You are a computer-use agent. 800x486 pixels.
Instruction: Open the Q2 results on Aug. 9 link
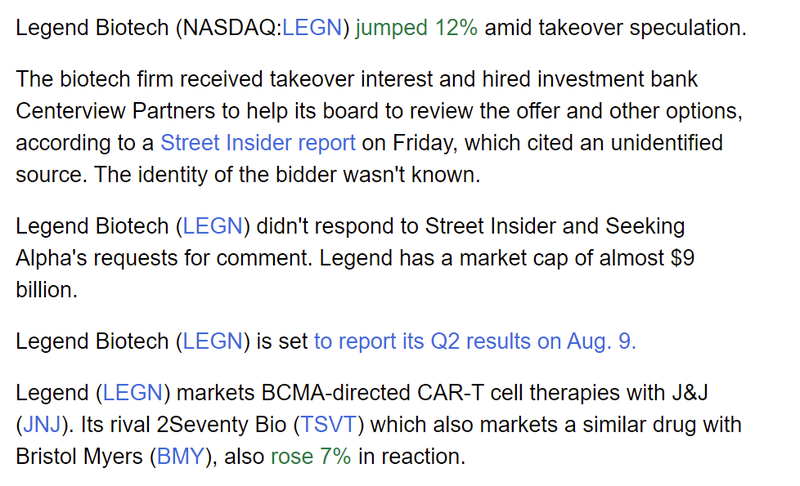click(475, 341)
